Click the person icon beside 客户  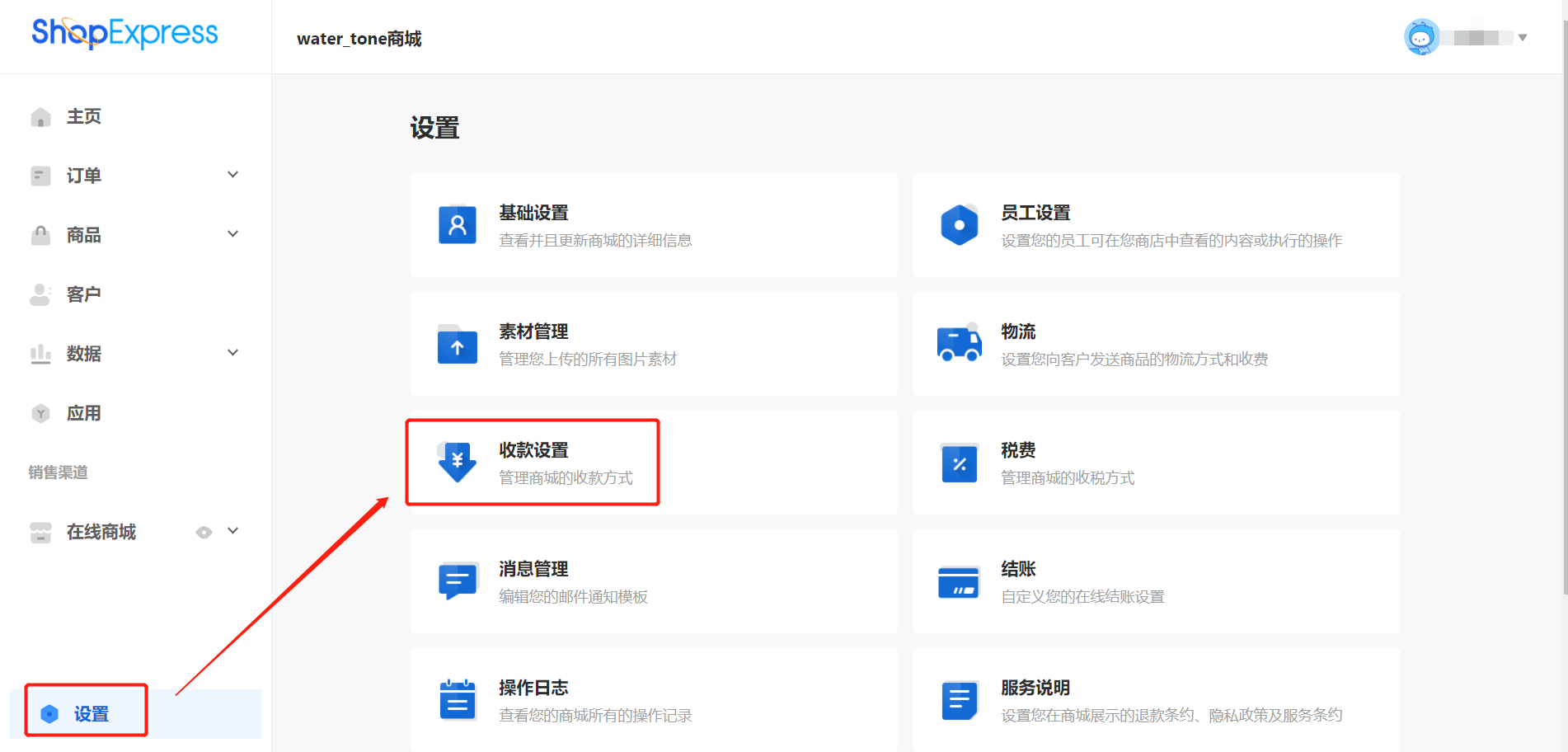(40, 294)
